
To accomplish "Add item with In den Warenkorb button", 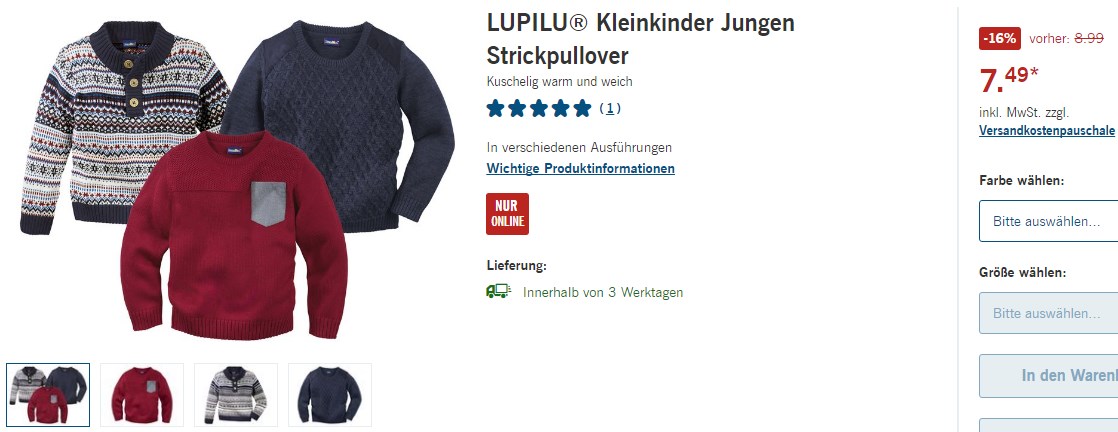I will coord(1048,376).
